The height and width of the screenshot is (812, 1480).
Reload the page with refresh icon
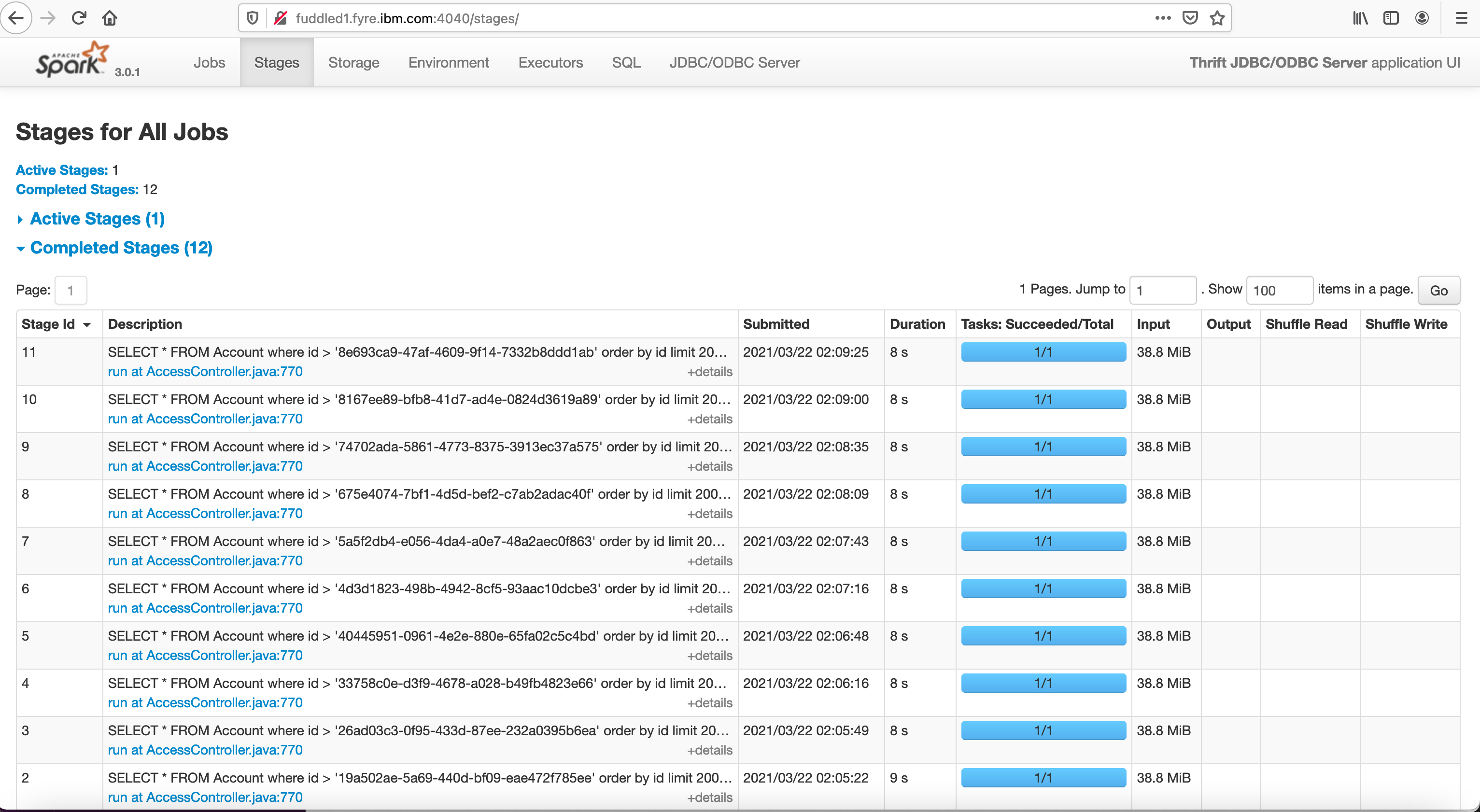click(79, 18)
